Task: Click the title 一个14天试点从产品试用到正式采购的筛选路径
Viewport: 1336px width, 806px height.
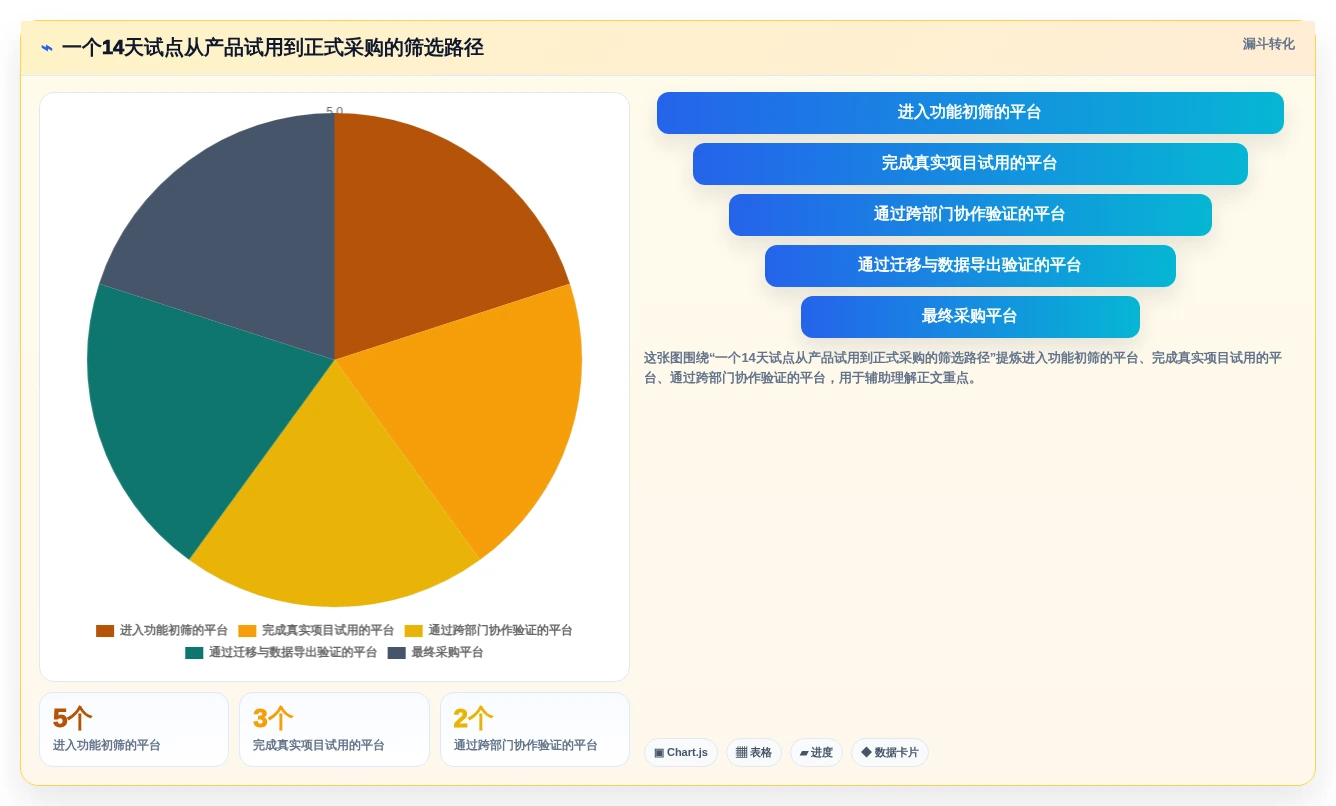Action: [272, 48]
